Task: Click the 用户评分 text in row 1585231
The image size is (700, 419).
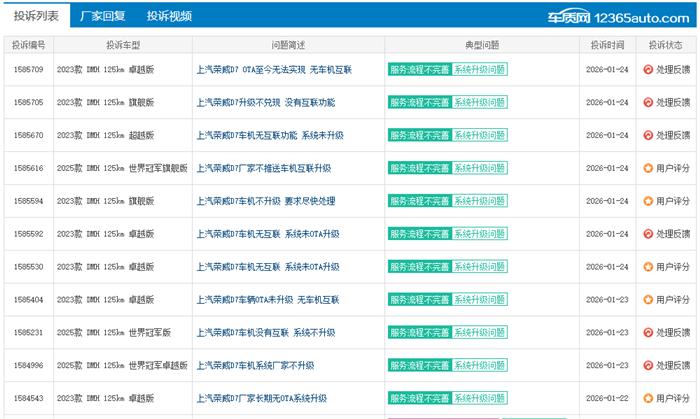Action: pyautogui.click(x=673, y=333)
